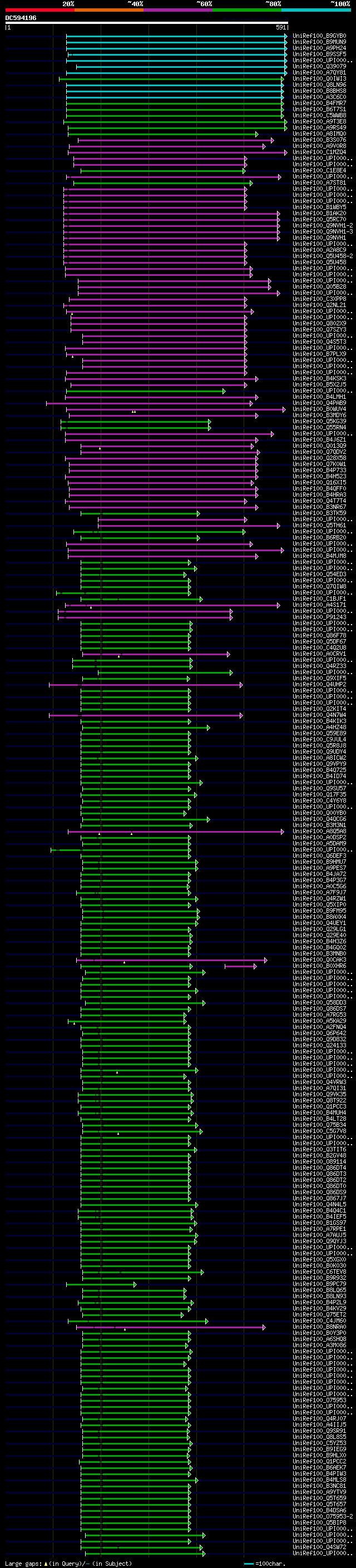Select label UniRef100_B3NC81
The width and height of the screenshot is (356, 1568).
(x=319, y=1486)
